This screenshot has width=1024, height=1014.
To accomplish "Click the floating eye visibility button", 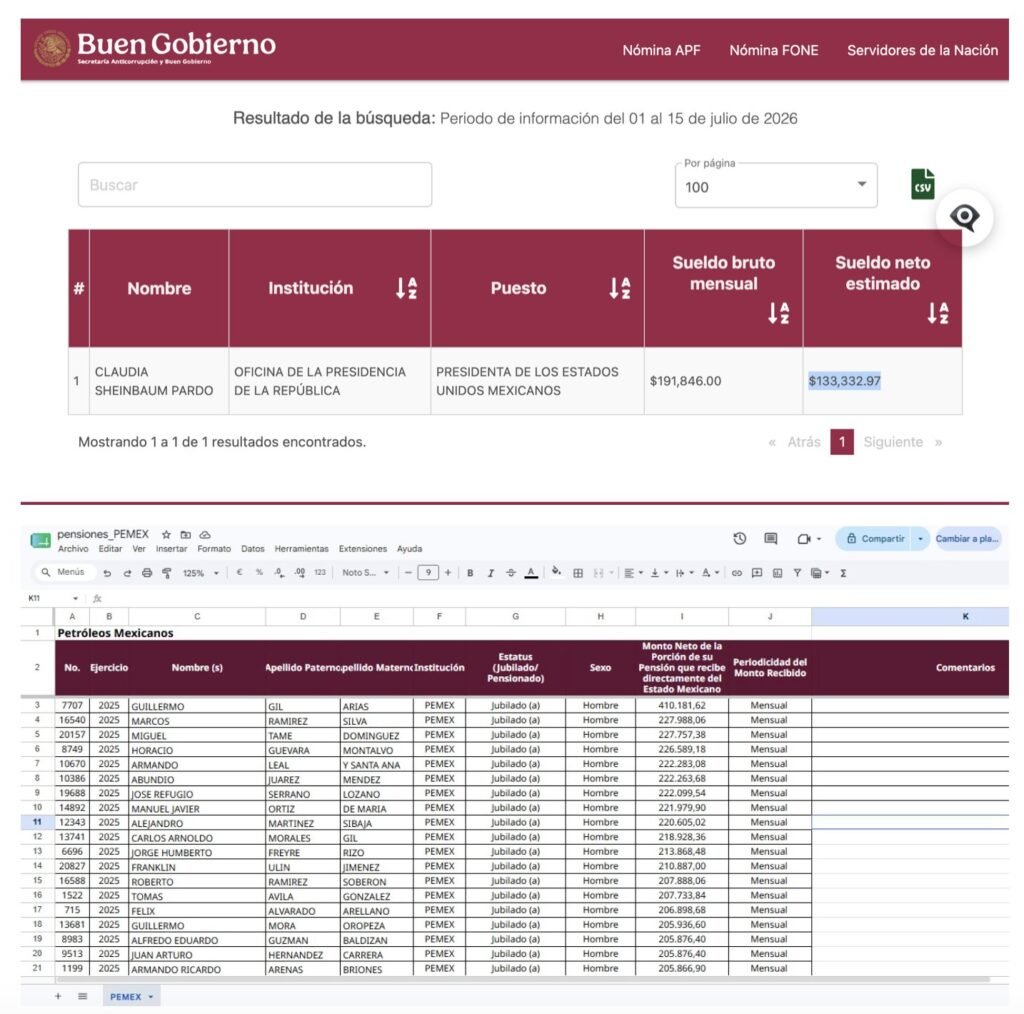I will [964, 217].
